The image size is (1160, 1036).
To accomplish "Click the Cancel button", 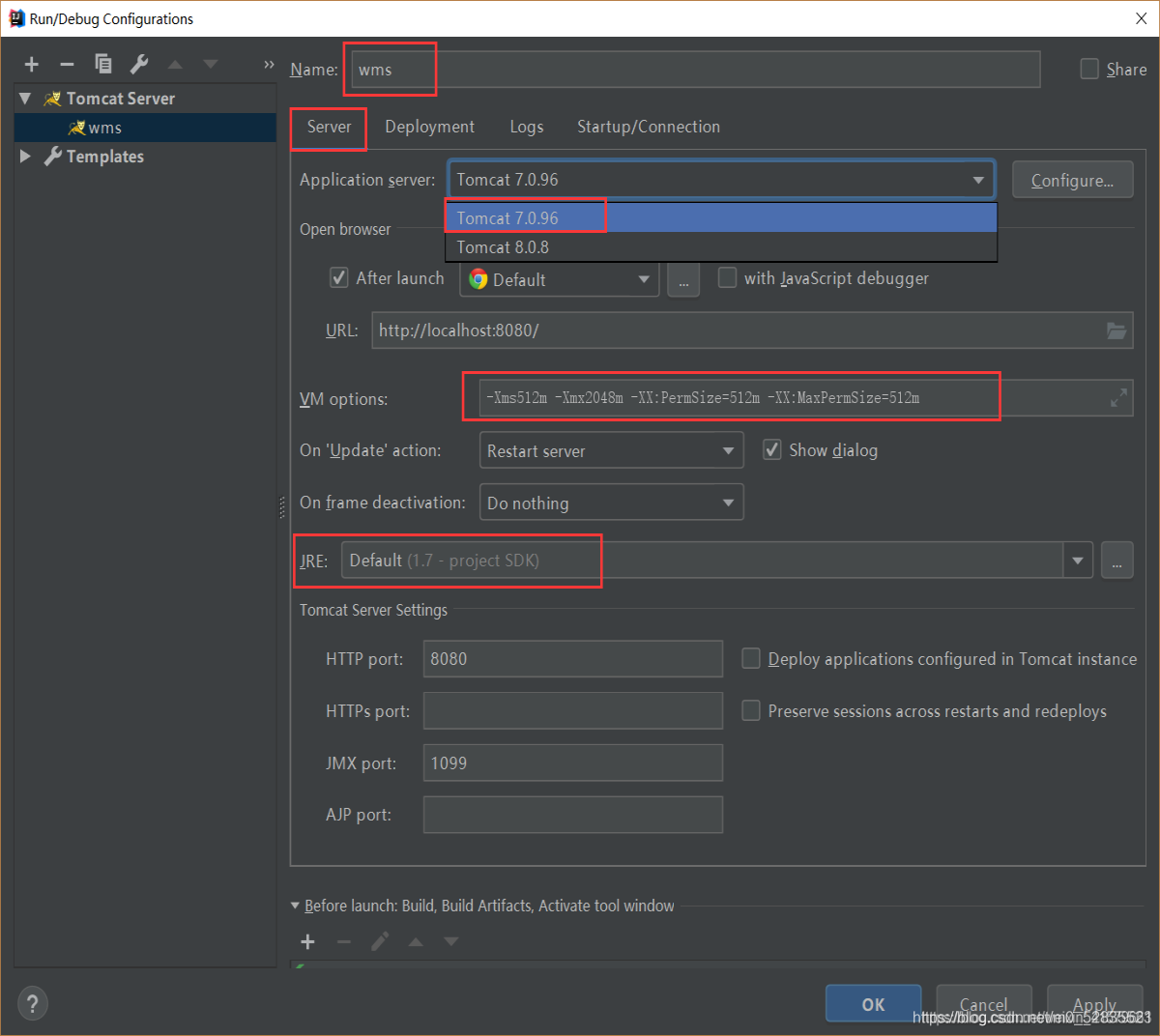I will click(984, 1004).
